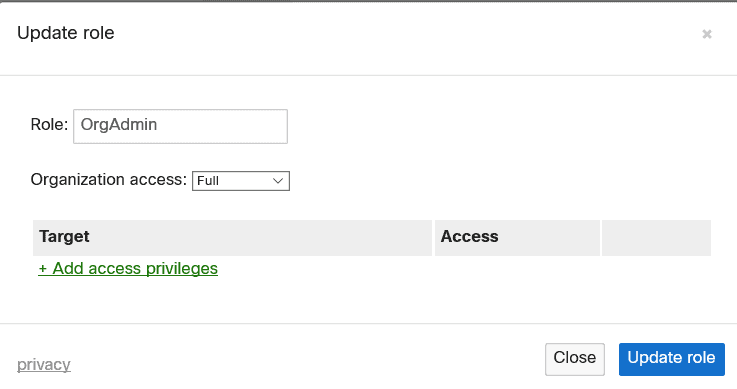The width and height of the screenshot is (737, 389).
Task: Click the plus sign before Add access privileges
Action: pos(42,269)
